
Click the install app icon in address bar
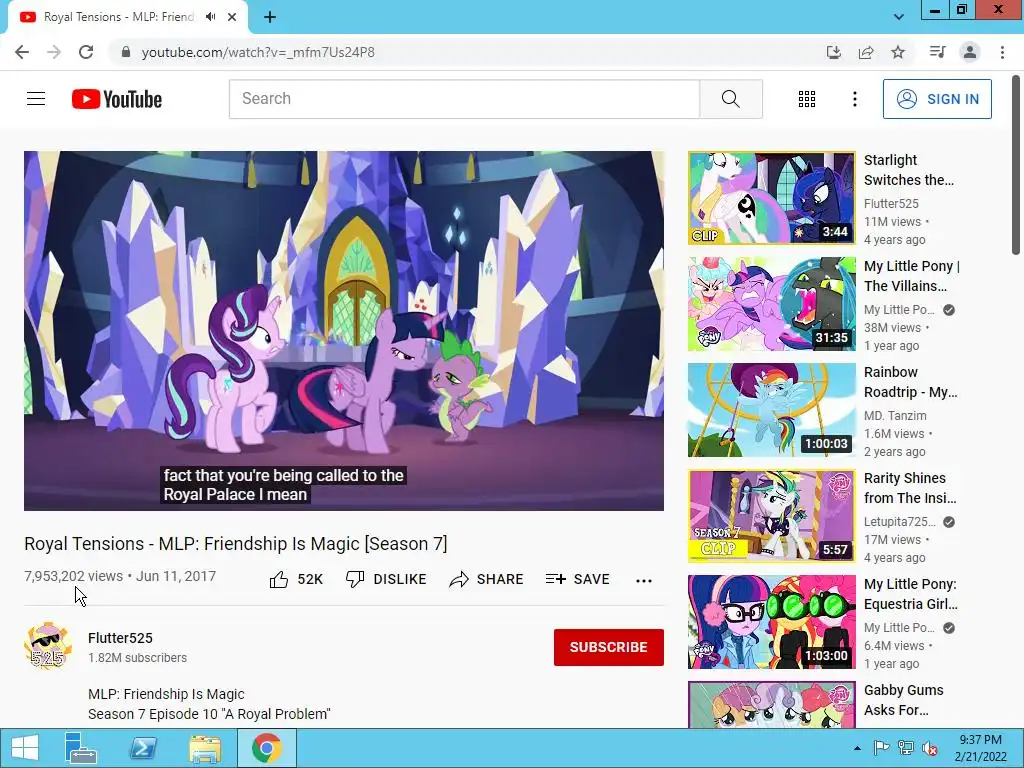[833, 52]
